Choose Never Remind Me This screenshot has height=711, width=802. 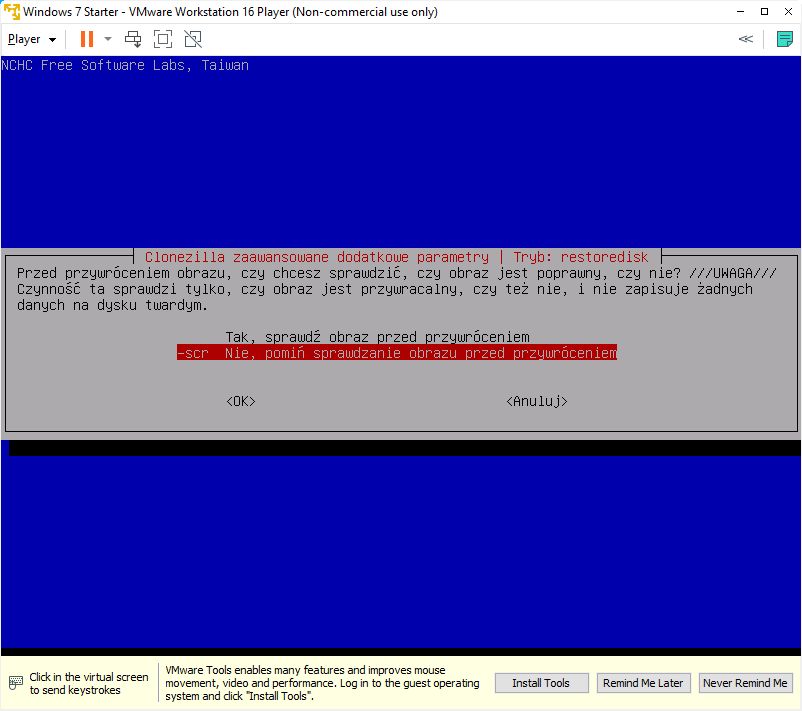click(x=745, y=683)
